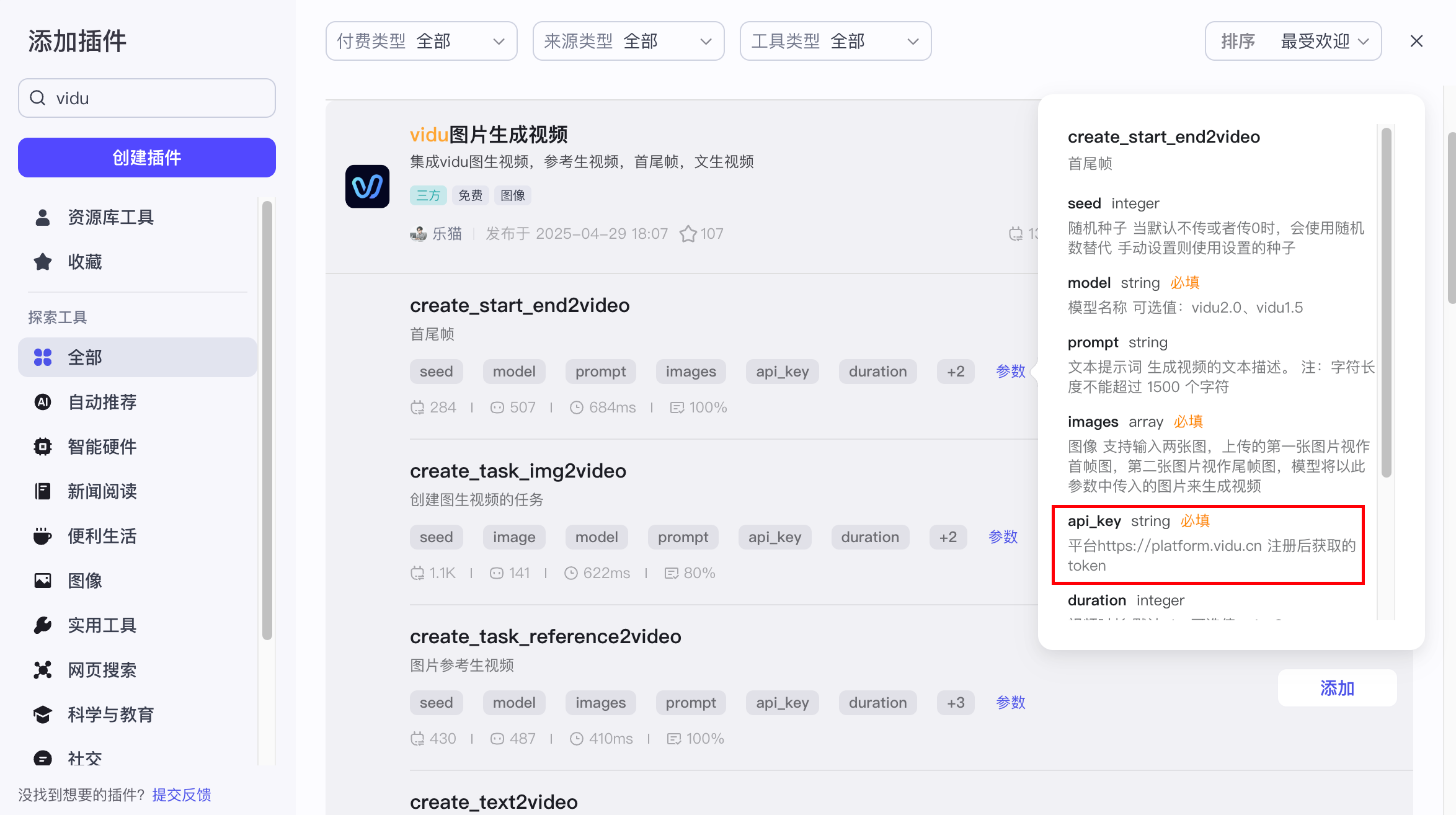The width and height of the screenshot is (1456, 815).
Task: Click the 收藏 star icon in sidebar
Action: pyautogui.click(x=43, y=262)
